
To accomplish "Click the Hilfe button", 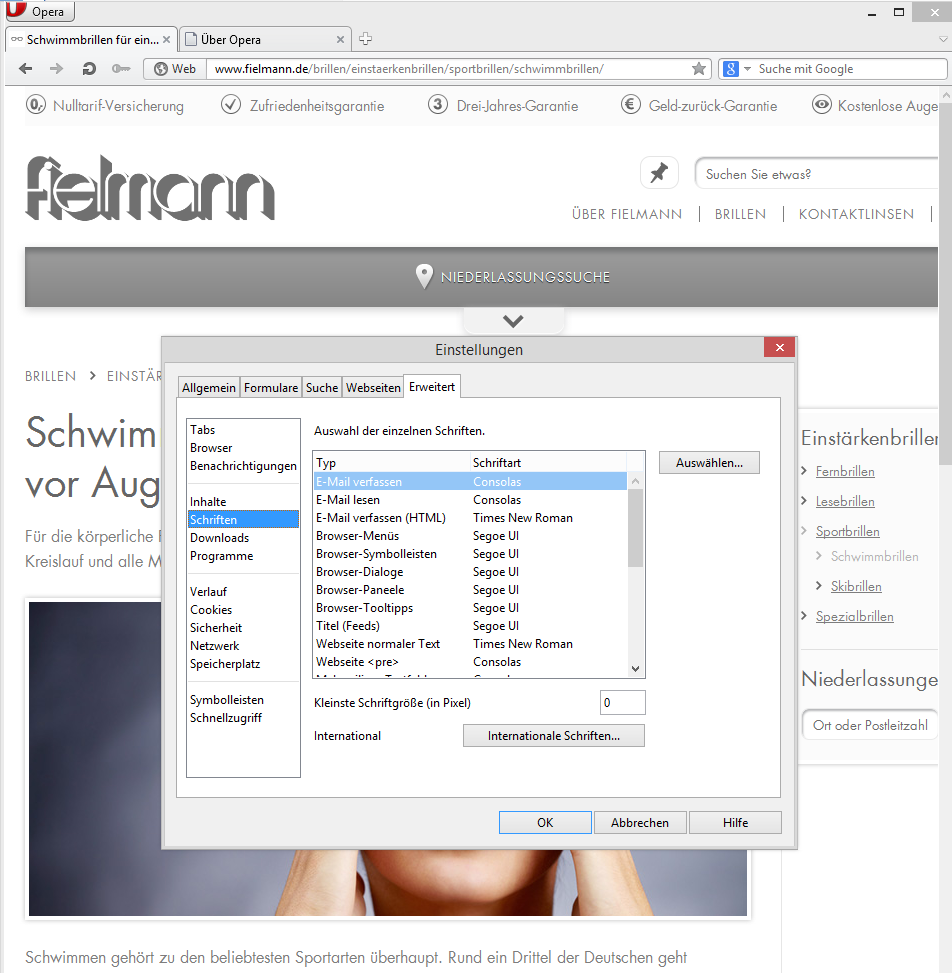I will tap(735, 822).
